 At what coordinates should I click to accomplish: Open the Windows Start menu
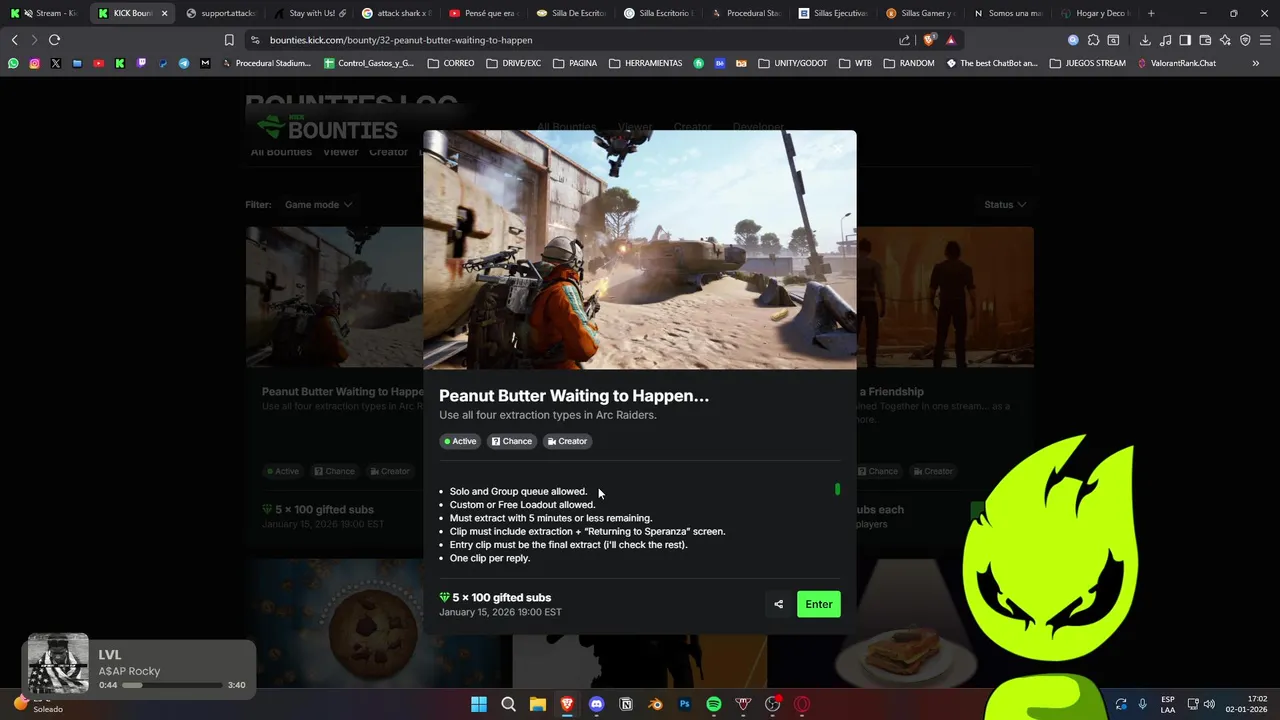[479, 704]
